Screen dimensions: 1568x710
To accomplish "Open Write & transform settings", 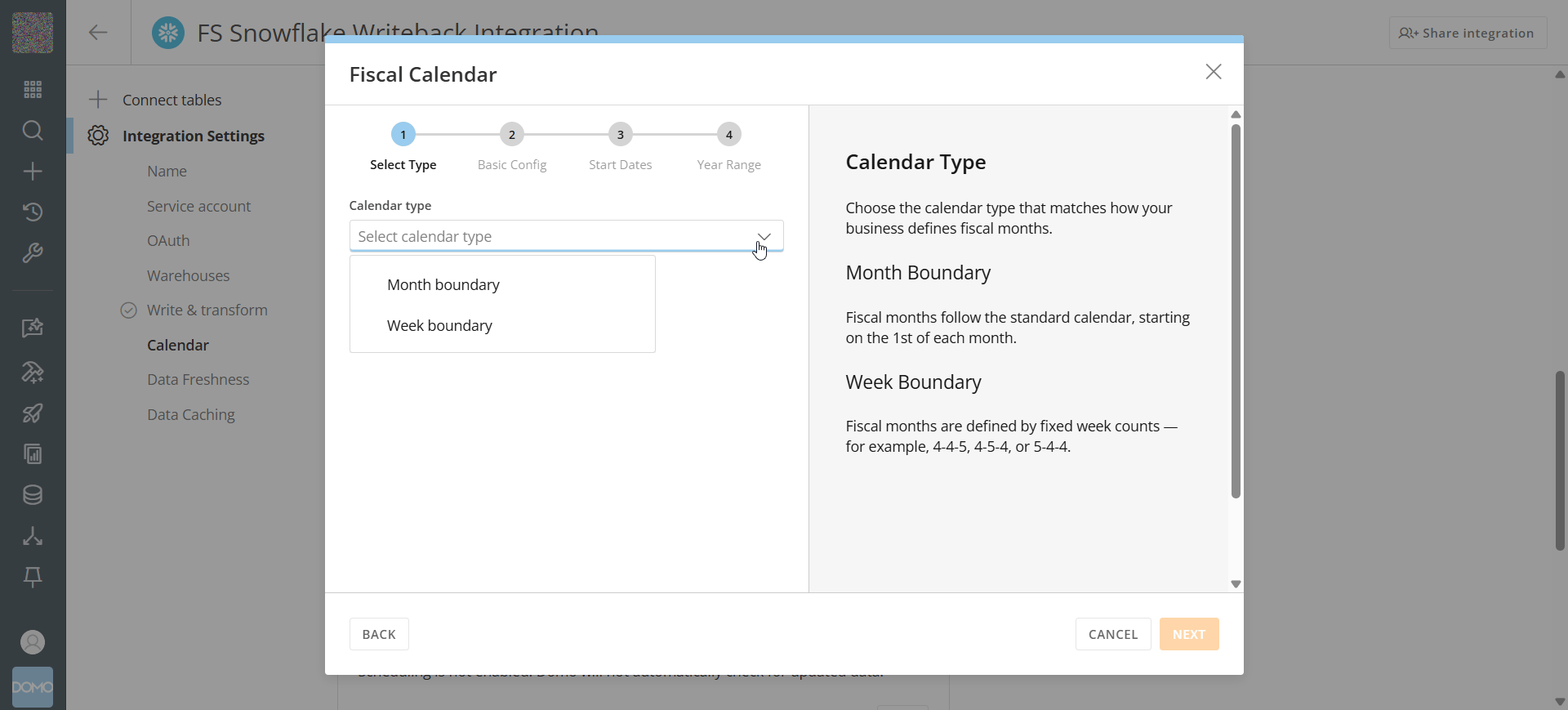I will click(207, 310).
